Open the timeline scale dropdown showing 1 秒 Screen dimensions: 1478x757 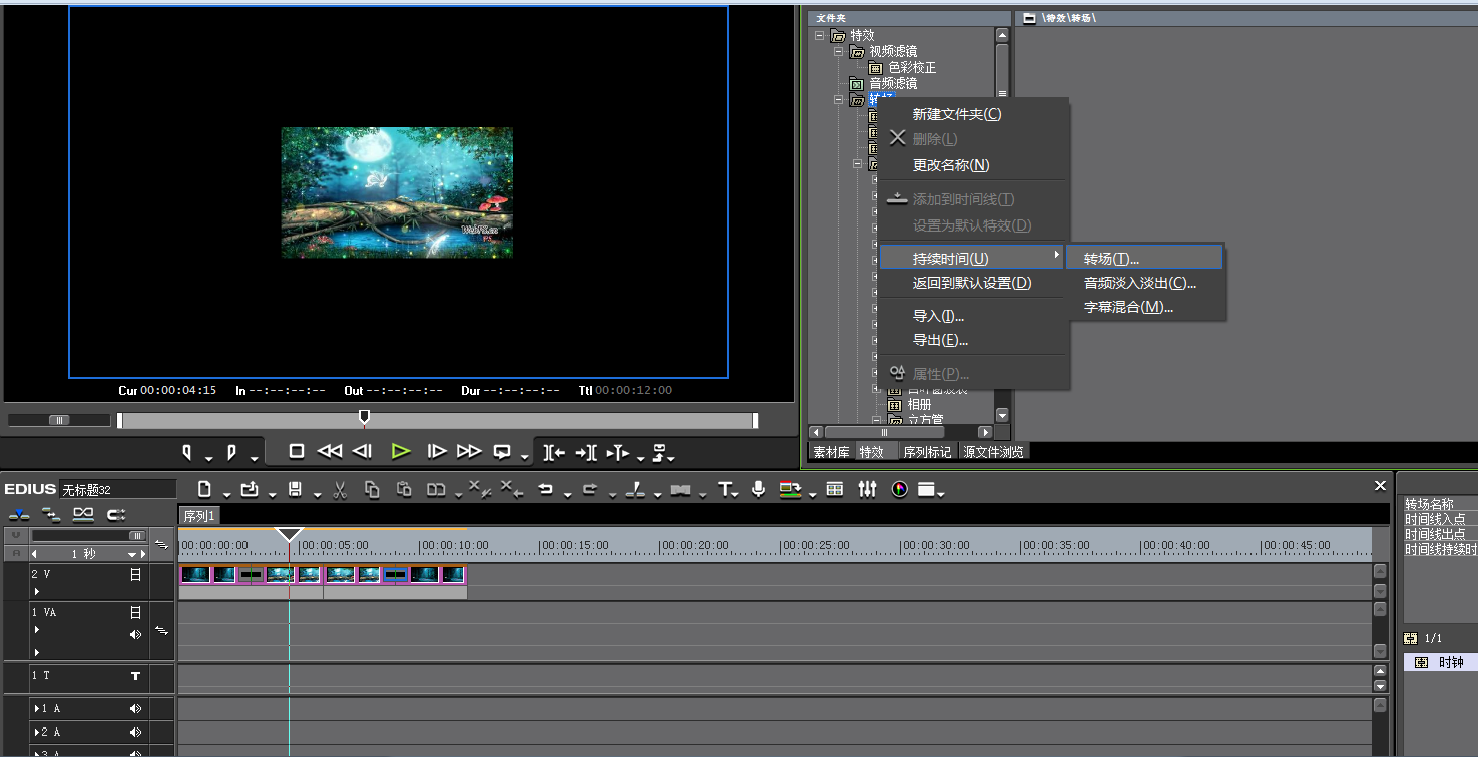pyautogui.click(x=88, y=554)
